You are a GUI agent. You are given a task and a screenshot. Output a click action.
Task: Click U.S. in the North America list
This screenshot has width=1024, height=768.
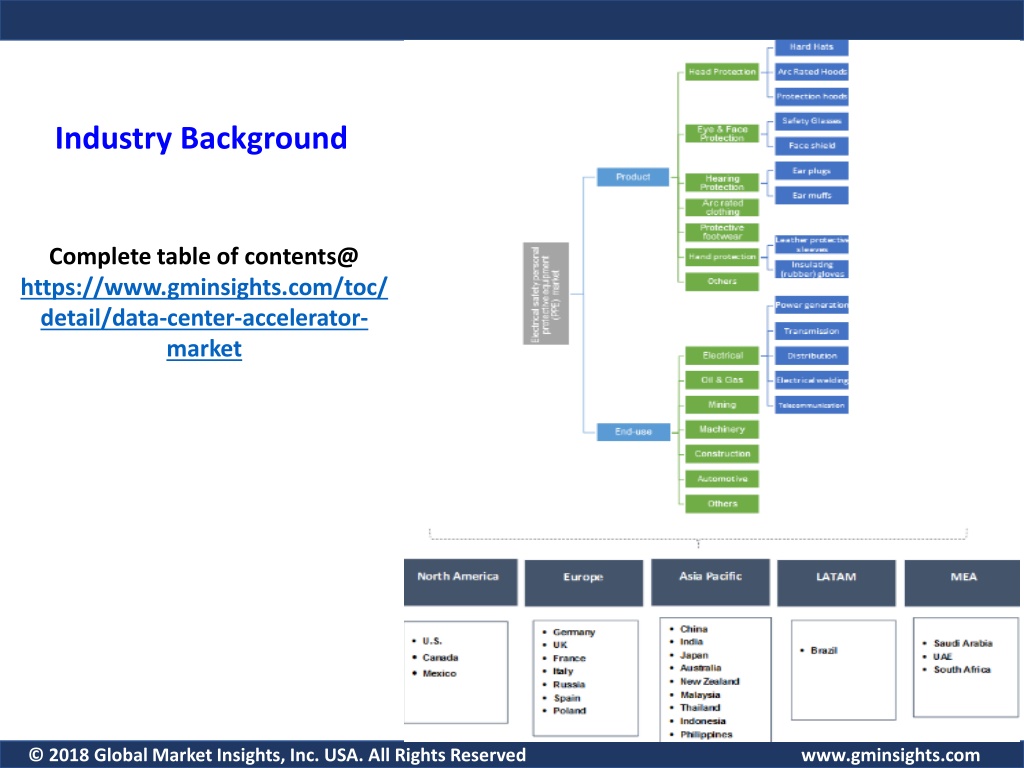tap(432, 641)
